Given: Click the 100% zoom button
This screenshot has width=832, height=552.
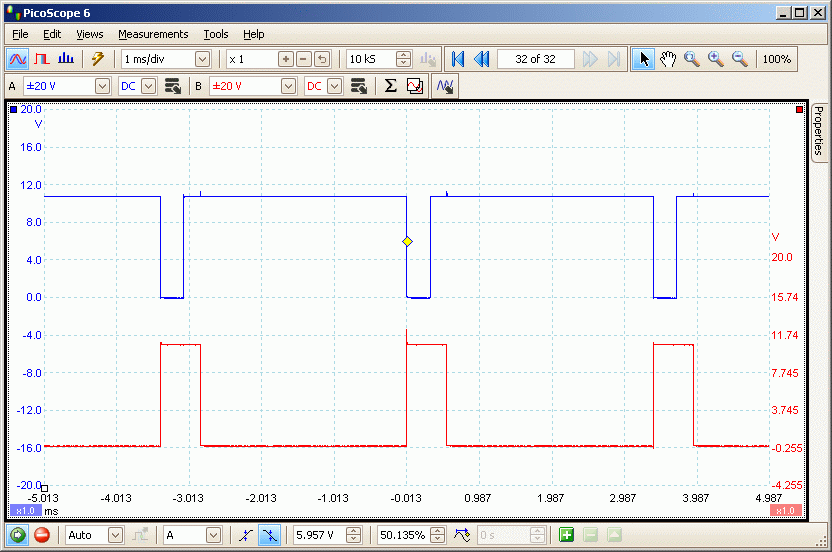Looking at the screenshot, I should coord(777,59).
